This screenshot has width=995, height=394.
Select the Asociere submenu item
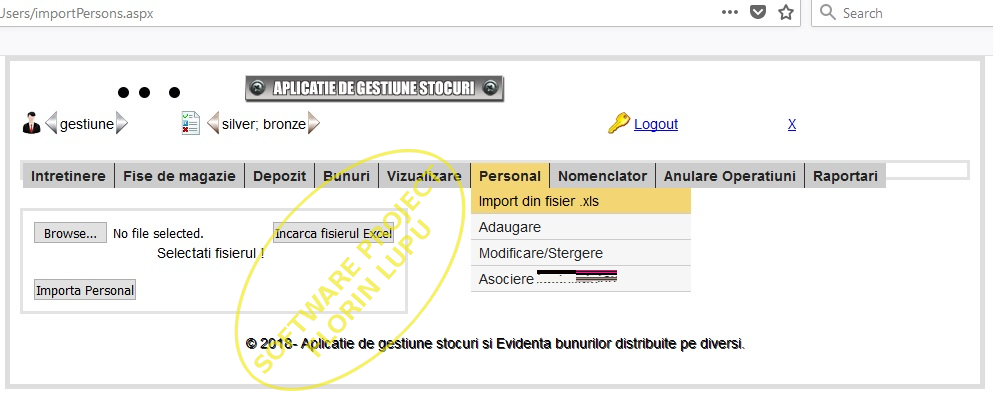581,279
